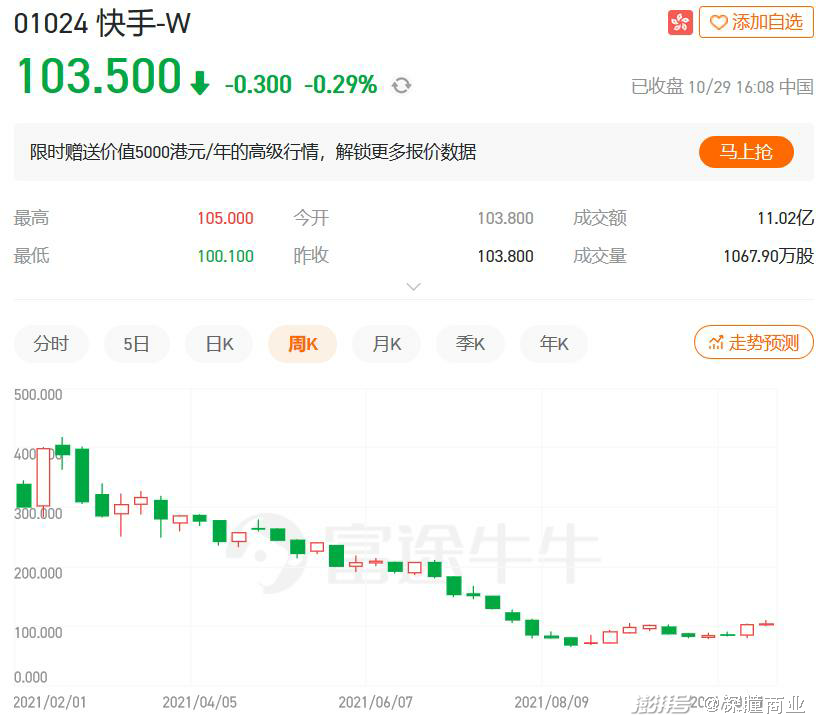Click the 成交额 value 11.02亿
The image size is (817, 721).
click(785, 218)
